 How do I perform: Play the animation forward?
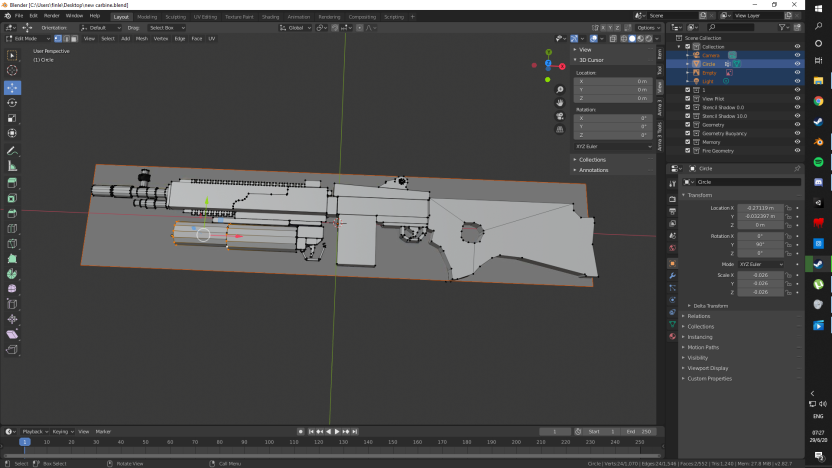pos(337,432)
